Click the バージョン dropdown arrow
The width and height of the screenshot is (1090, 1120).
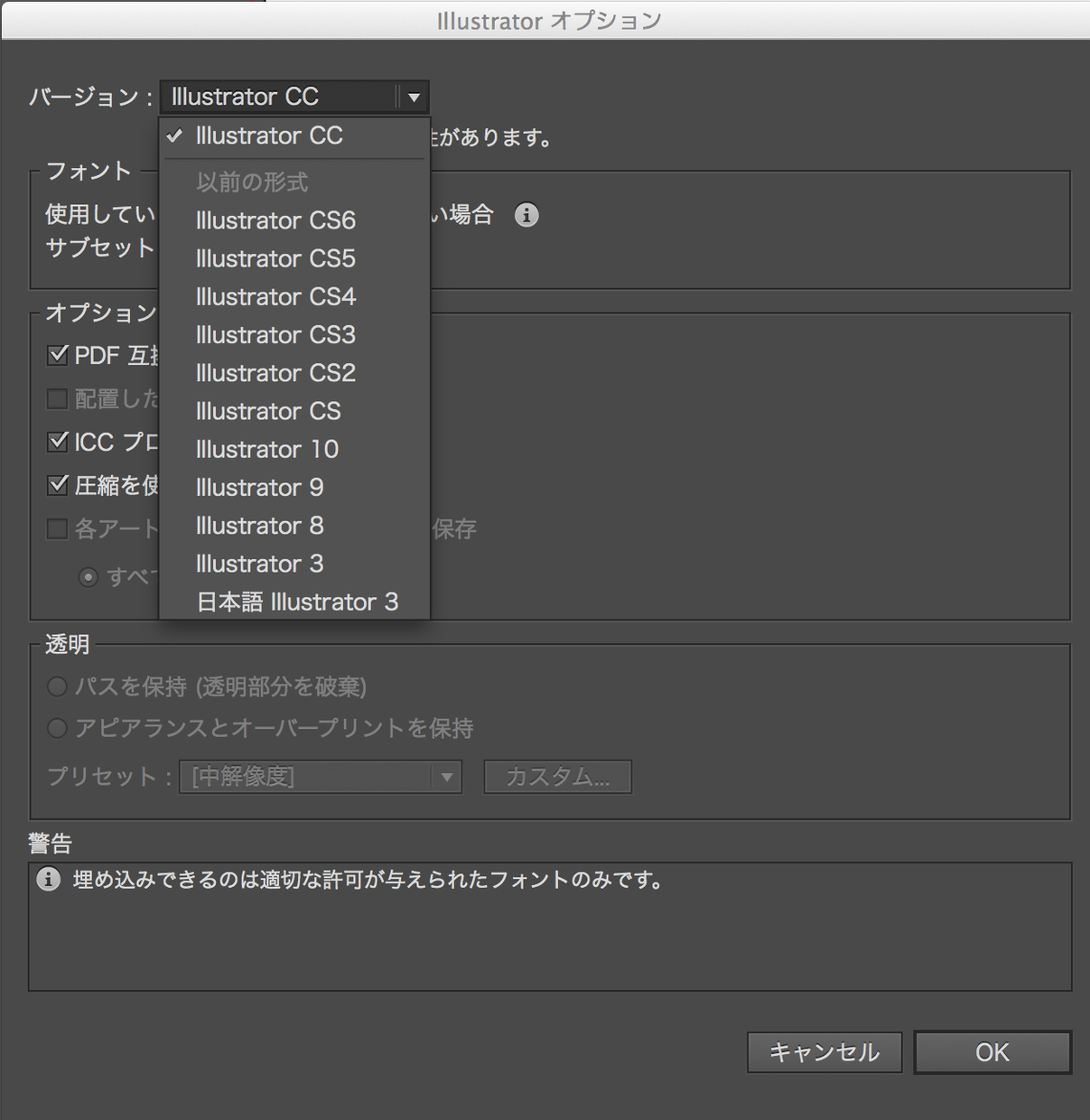(414, 97)
